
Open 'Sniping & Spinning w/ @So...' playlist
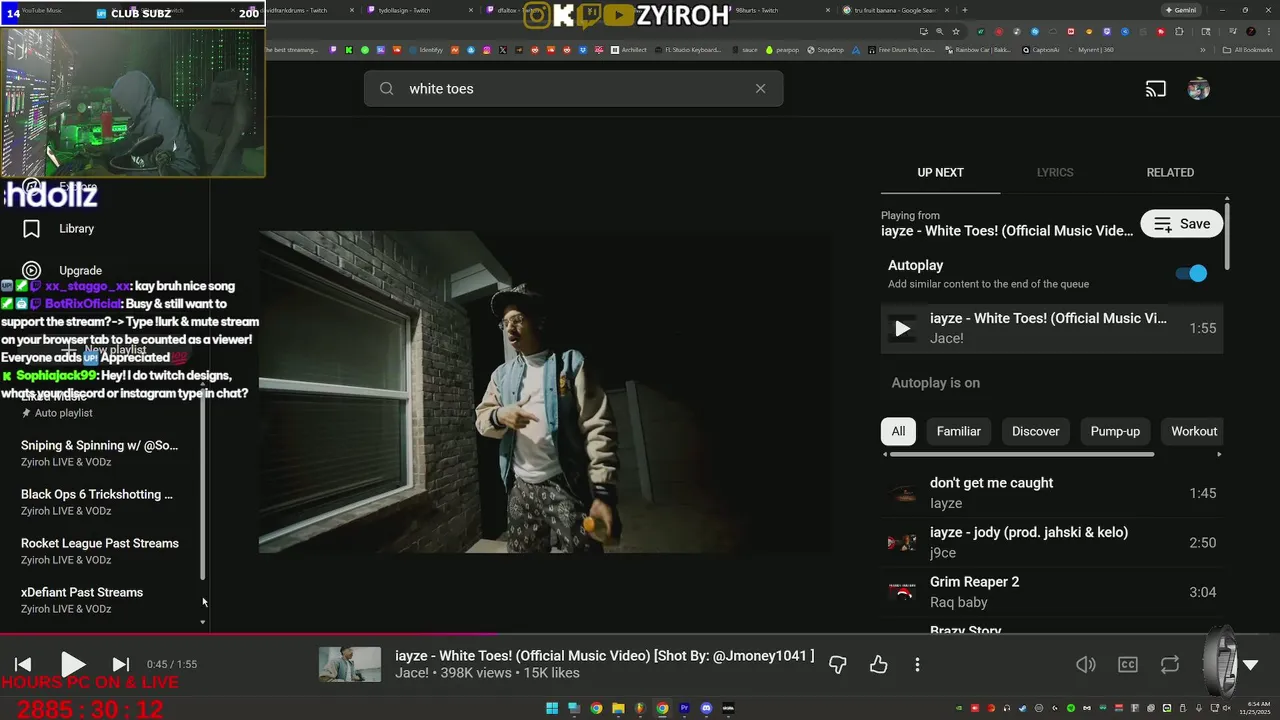tap(99, 454)
